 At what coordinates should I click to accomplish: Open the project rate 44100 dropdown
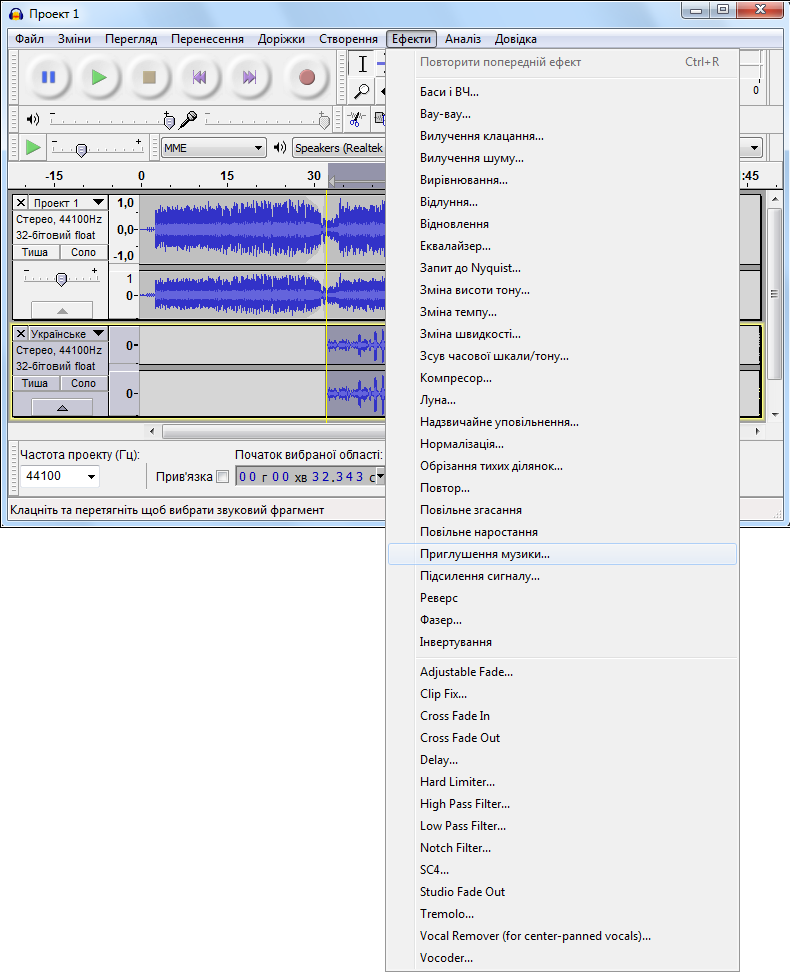point(91,477)
